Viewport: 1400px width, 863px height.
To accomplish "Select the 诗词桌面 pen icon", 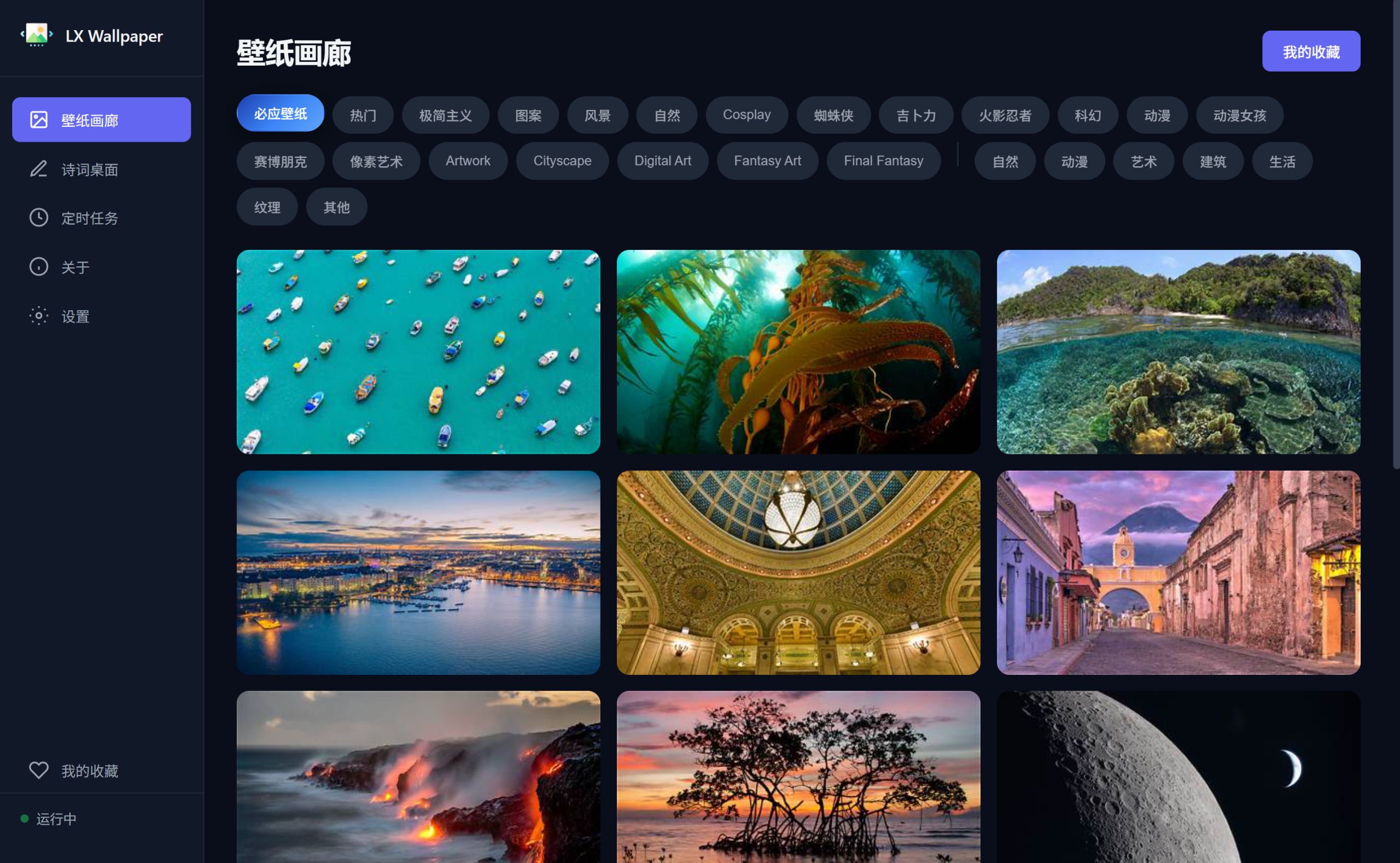I will (x=39, y=169).
